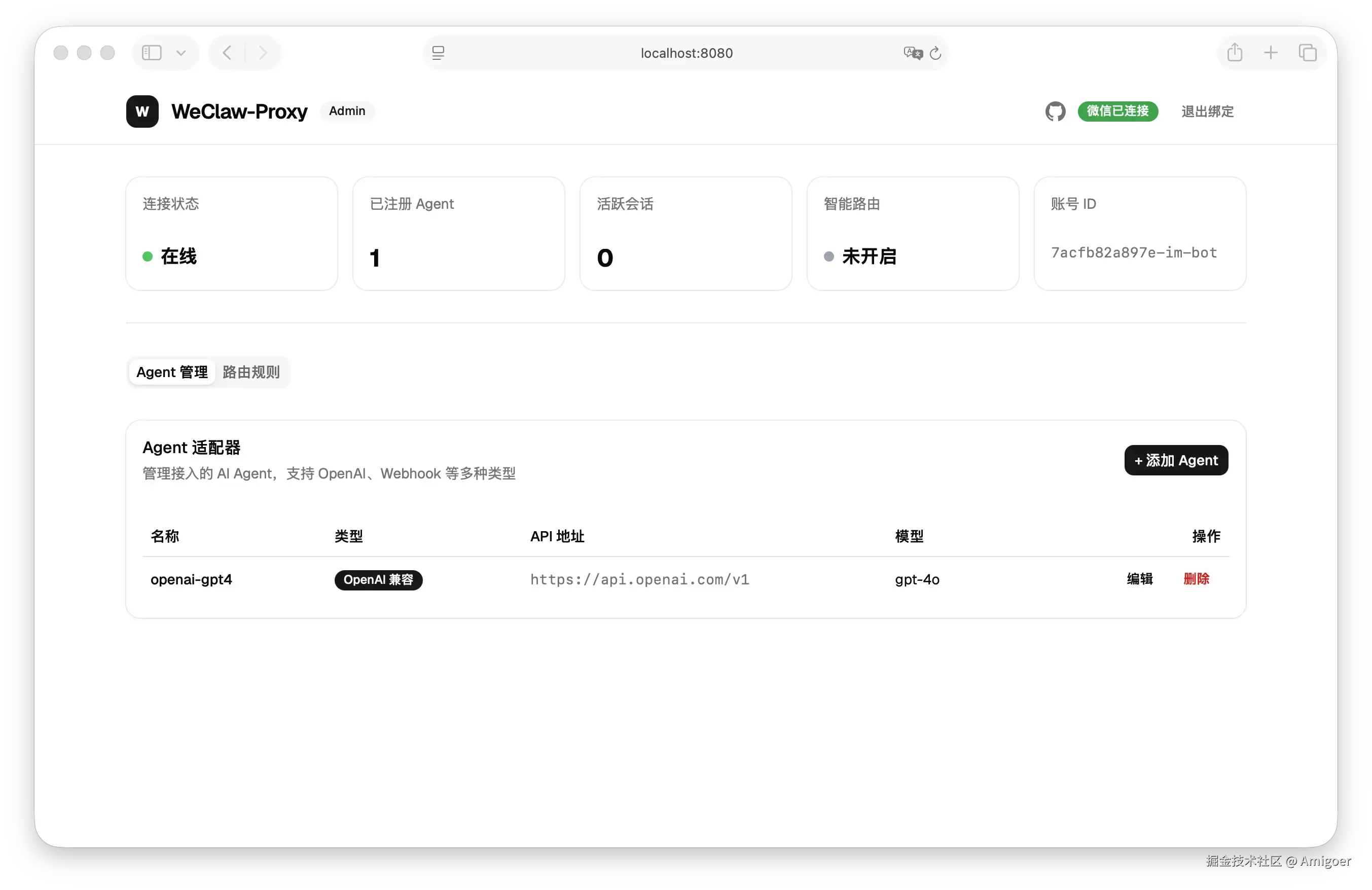
Task: Select the Agent 管理 tab
Action: (x=171, y=372)
